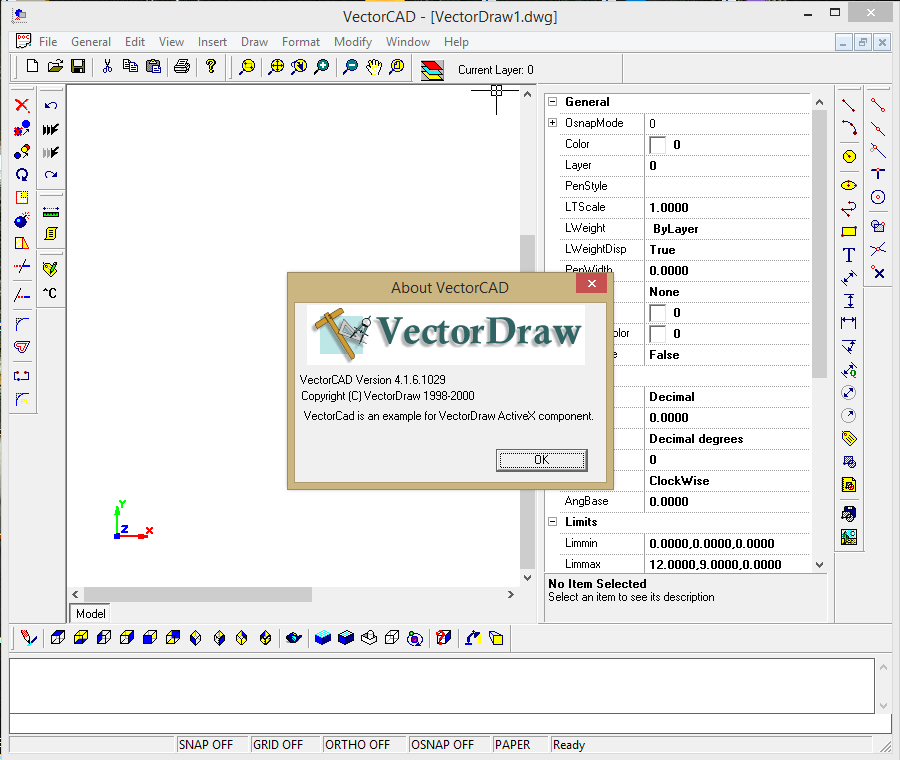Image resolution: width=900 pixels, height=760 pixels.
Task: Open the File menu
Action: (48, 42)
